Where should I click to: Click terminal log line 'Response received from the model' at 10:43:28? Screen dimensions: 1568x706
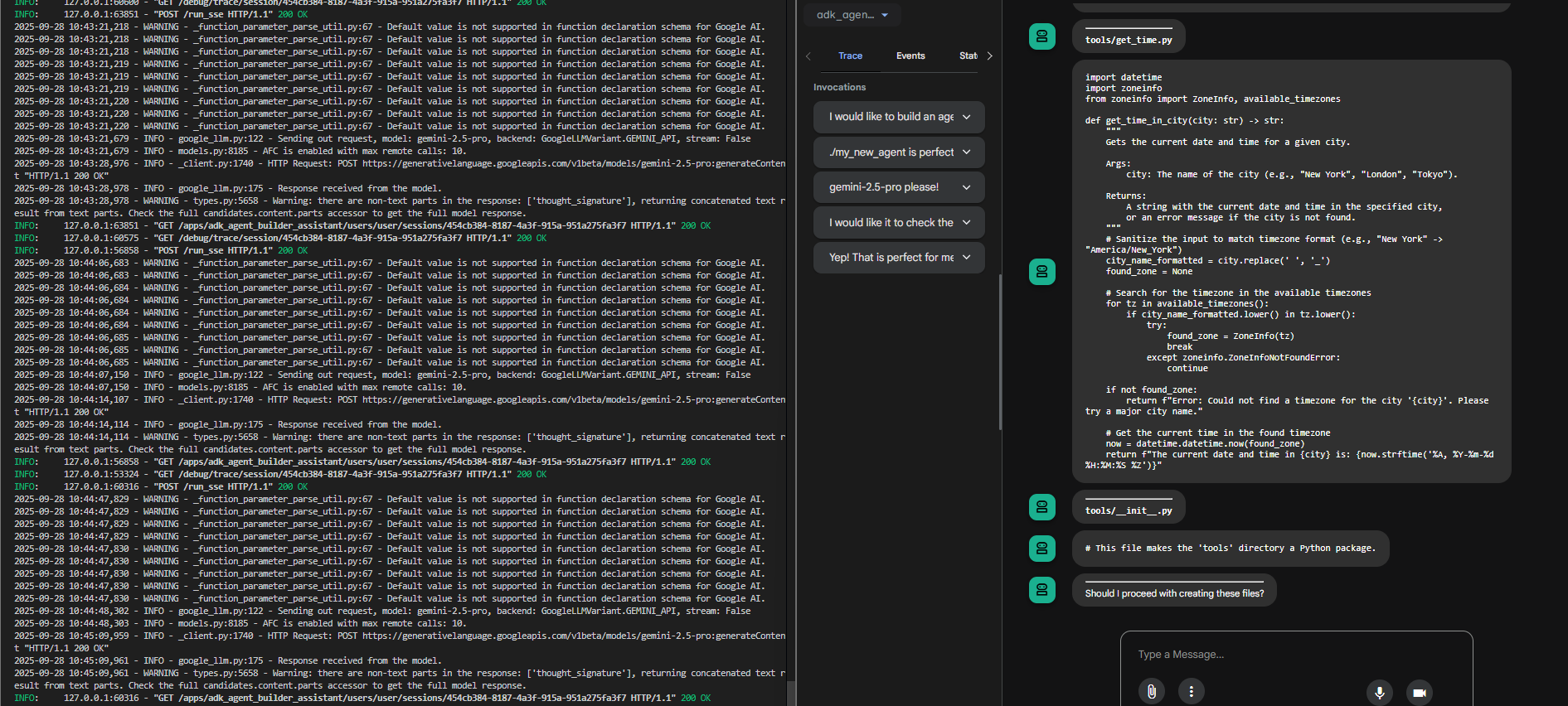228,188
